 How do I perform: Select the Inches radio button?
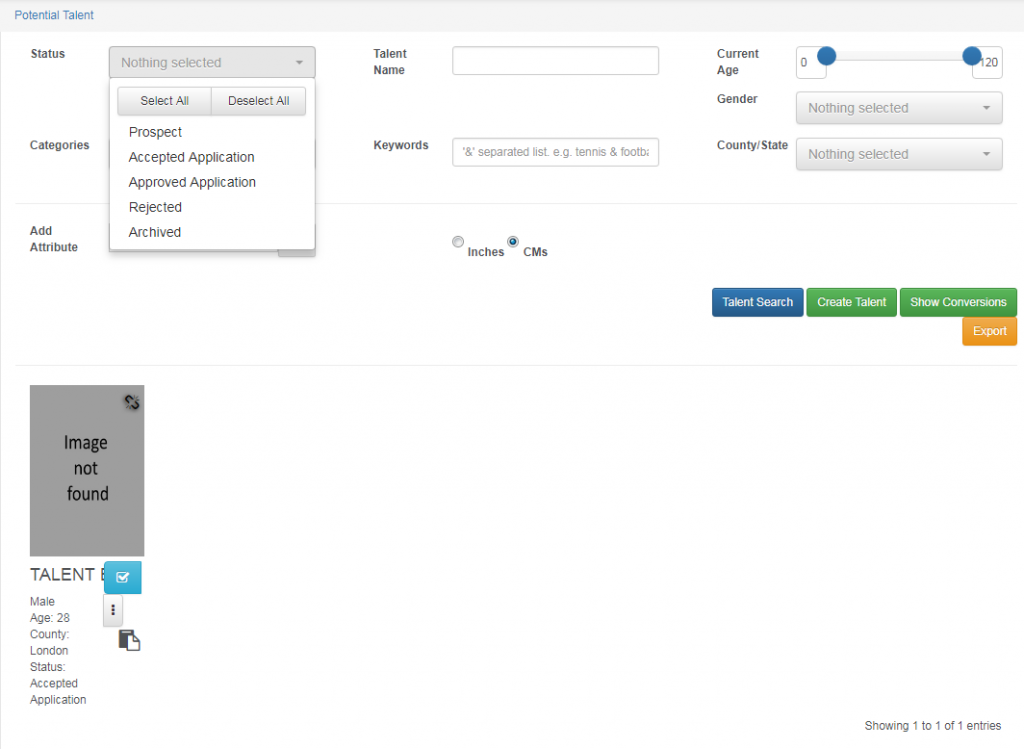pos(458,242)
